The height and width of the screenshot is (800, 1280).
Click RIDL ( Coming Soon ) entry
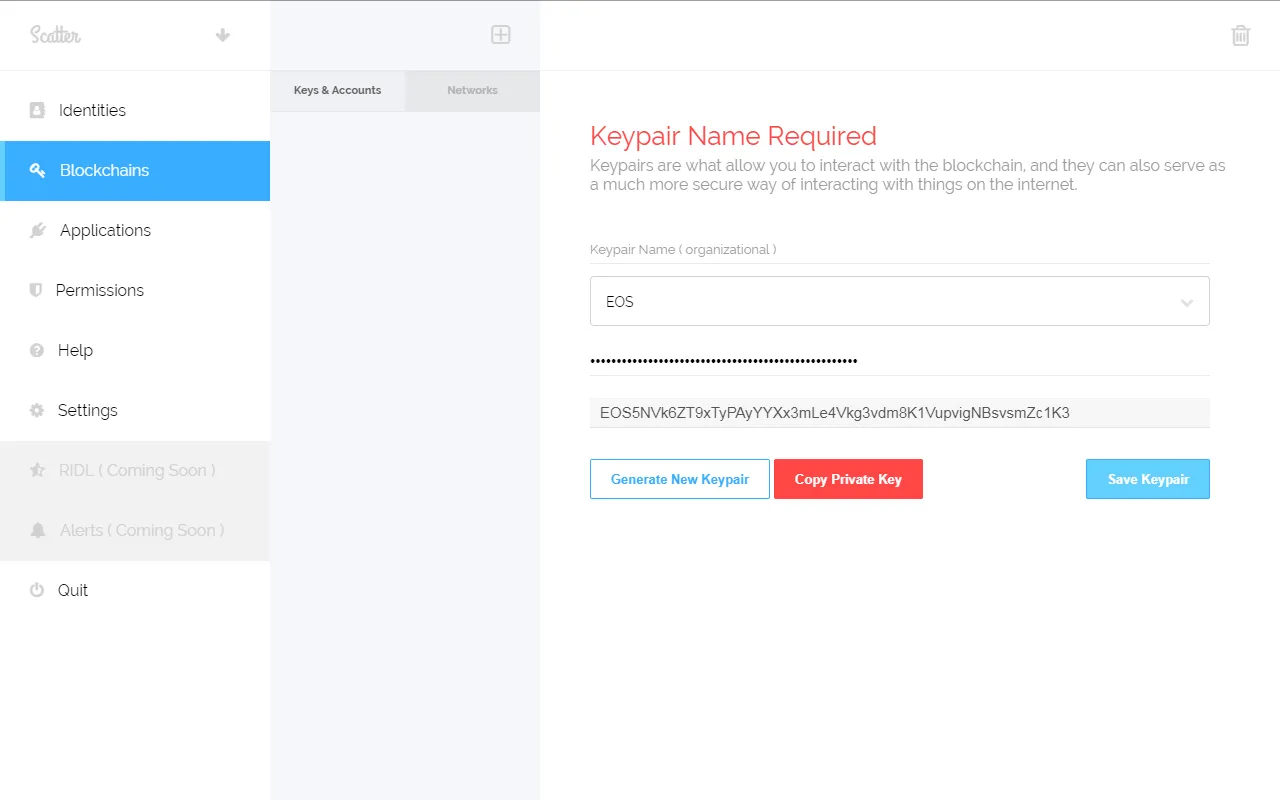(135, 470)
